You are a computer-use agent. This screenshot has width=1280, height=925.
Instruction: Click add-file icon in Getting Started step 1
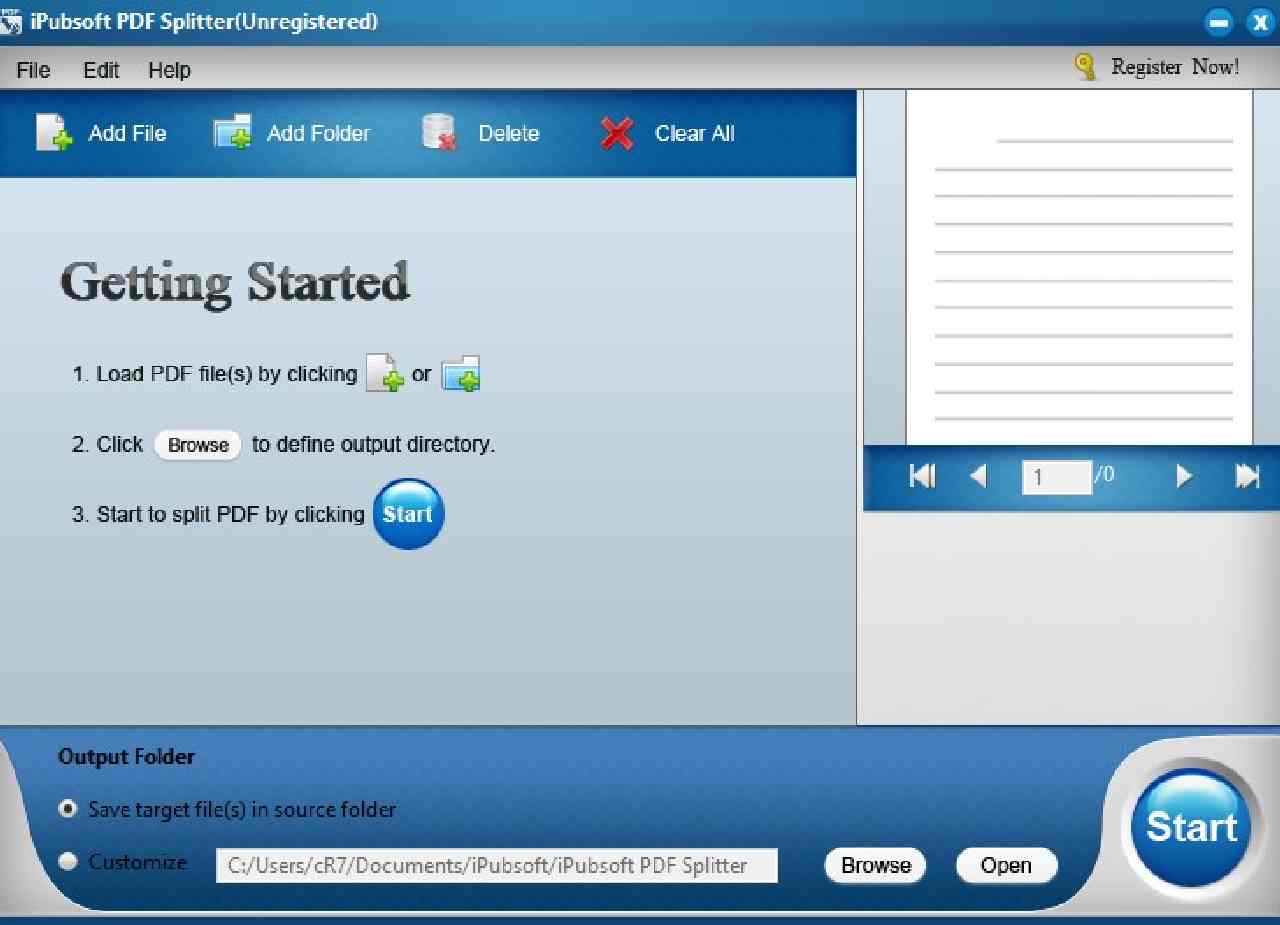tap(385, 374)
